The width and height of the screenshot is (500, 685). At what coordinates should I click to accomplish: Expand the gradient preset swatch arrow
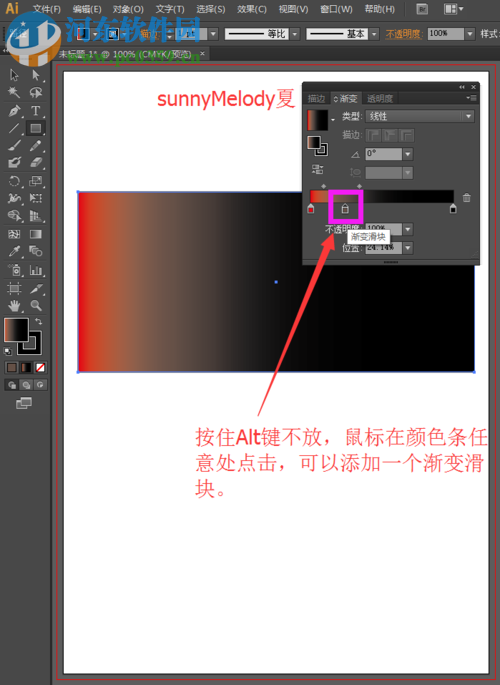[x=333, y=120]
